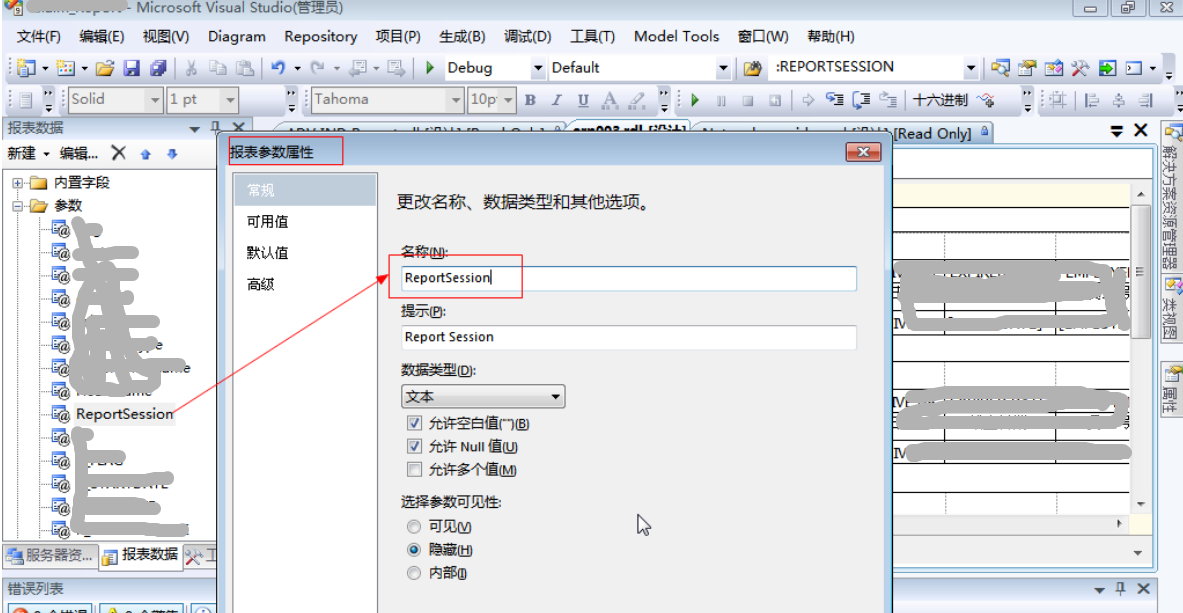The image size is (1183, 613).
Task: Expand the 内置字段 tree node
Action: point(17,183)
